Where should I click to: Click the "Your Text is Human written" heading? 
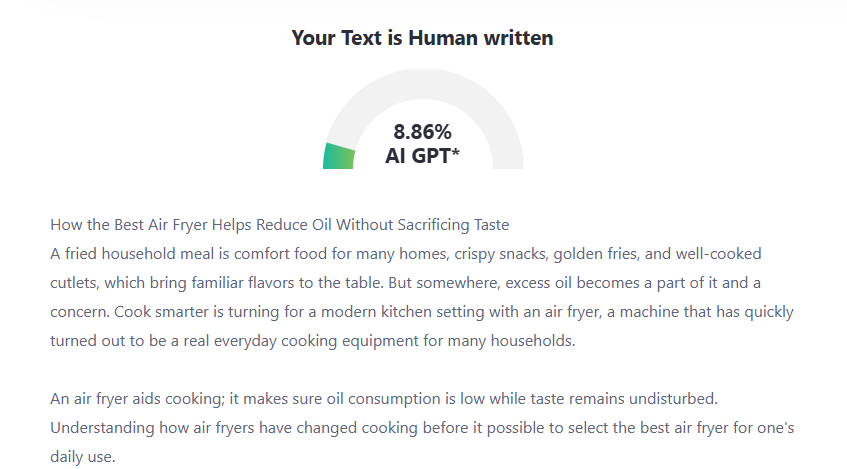422,38
